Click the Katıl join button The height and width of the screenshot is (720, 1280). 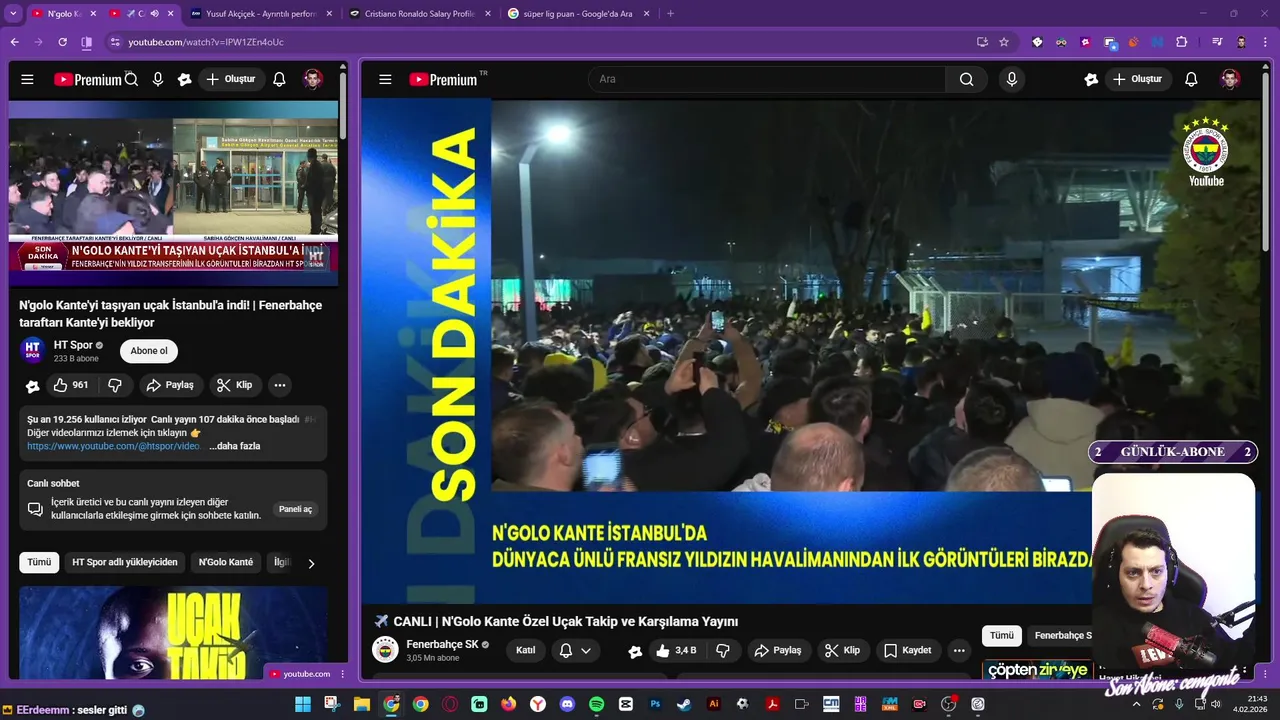point(525,650)
